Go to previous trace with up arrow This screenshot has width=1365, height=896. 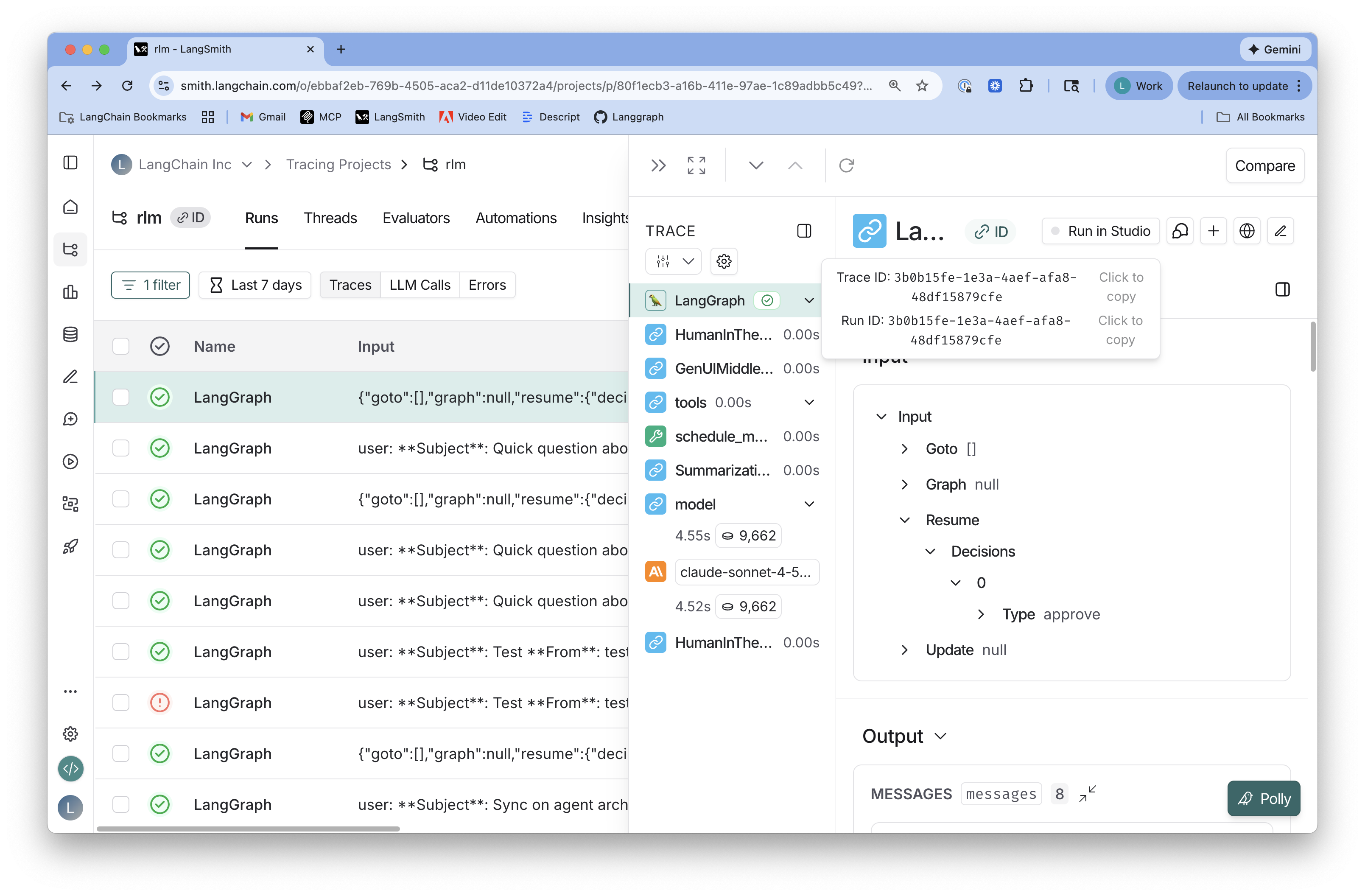[x=795, y=166]
